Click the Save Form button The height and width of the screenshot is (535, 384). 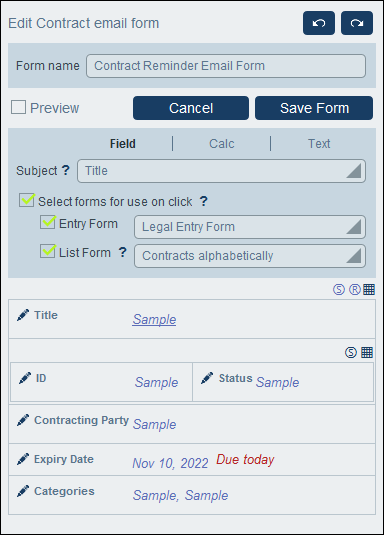[314, 108]
